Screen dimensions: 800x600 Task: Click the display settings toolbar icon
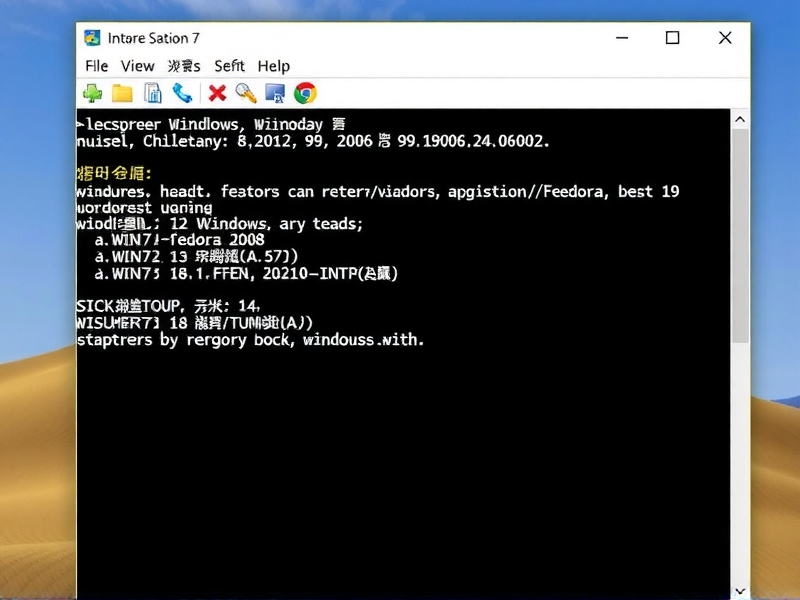point(275,92)
